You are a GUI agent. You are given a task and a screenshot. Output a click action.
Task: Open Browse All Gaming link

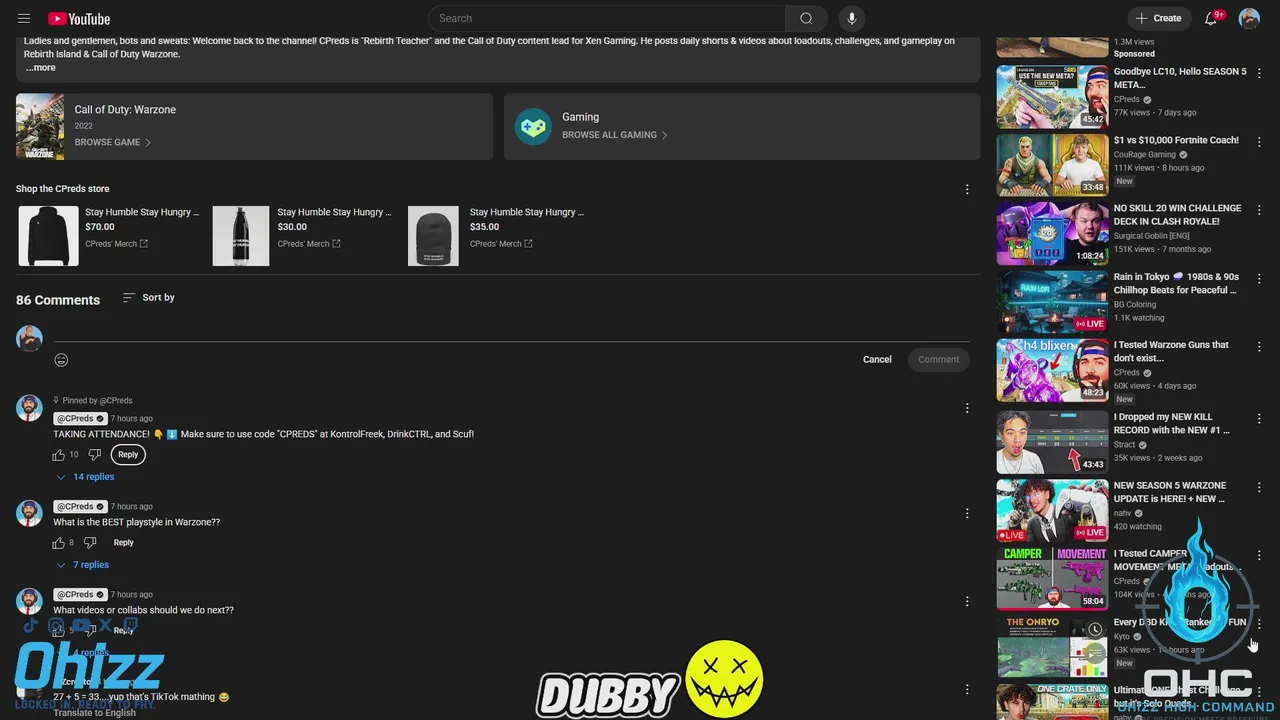click(x=614, y=135)
